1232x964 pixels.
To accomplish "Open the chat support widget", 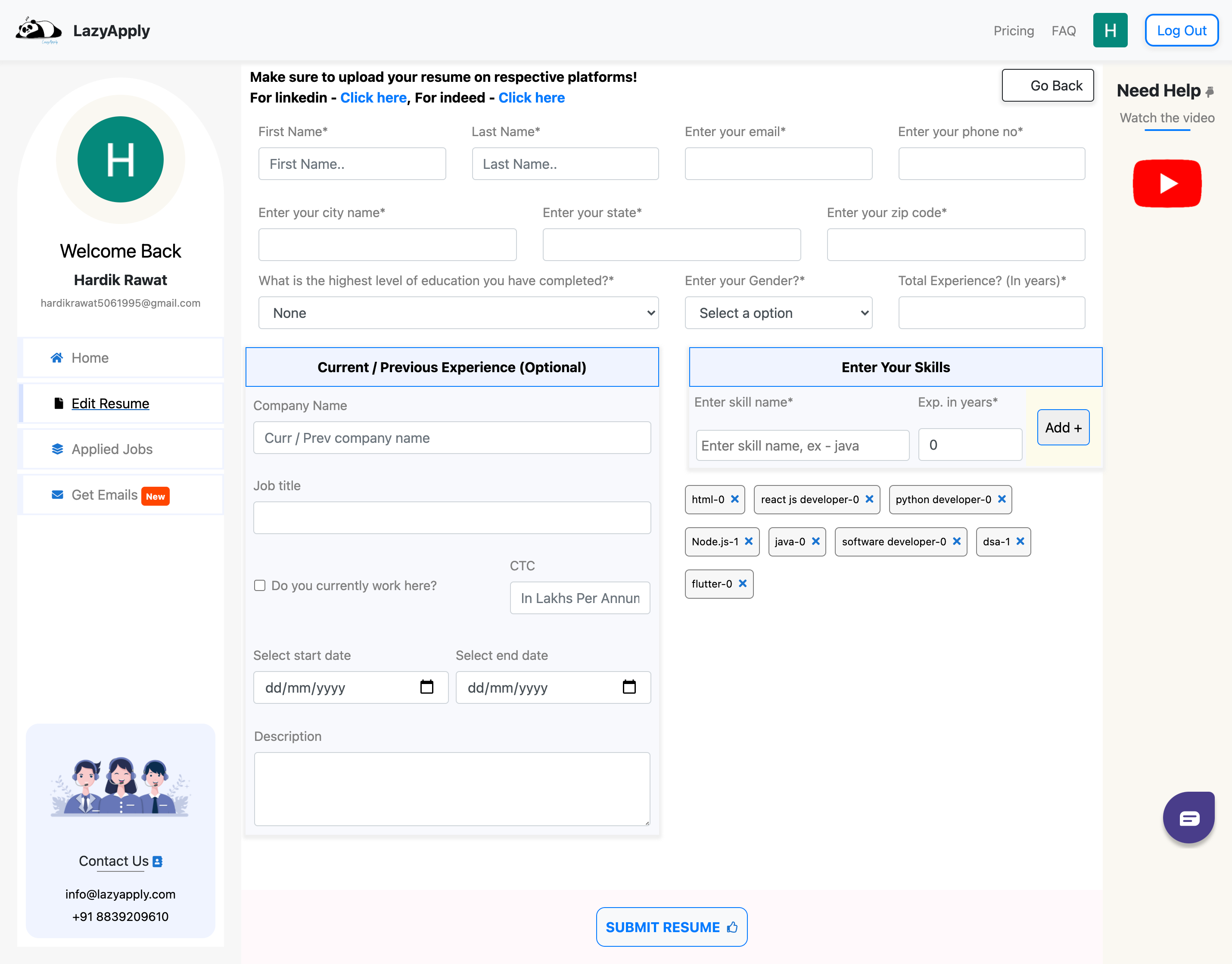I will pyautogui.click(x=1188, y=818).
